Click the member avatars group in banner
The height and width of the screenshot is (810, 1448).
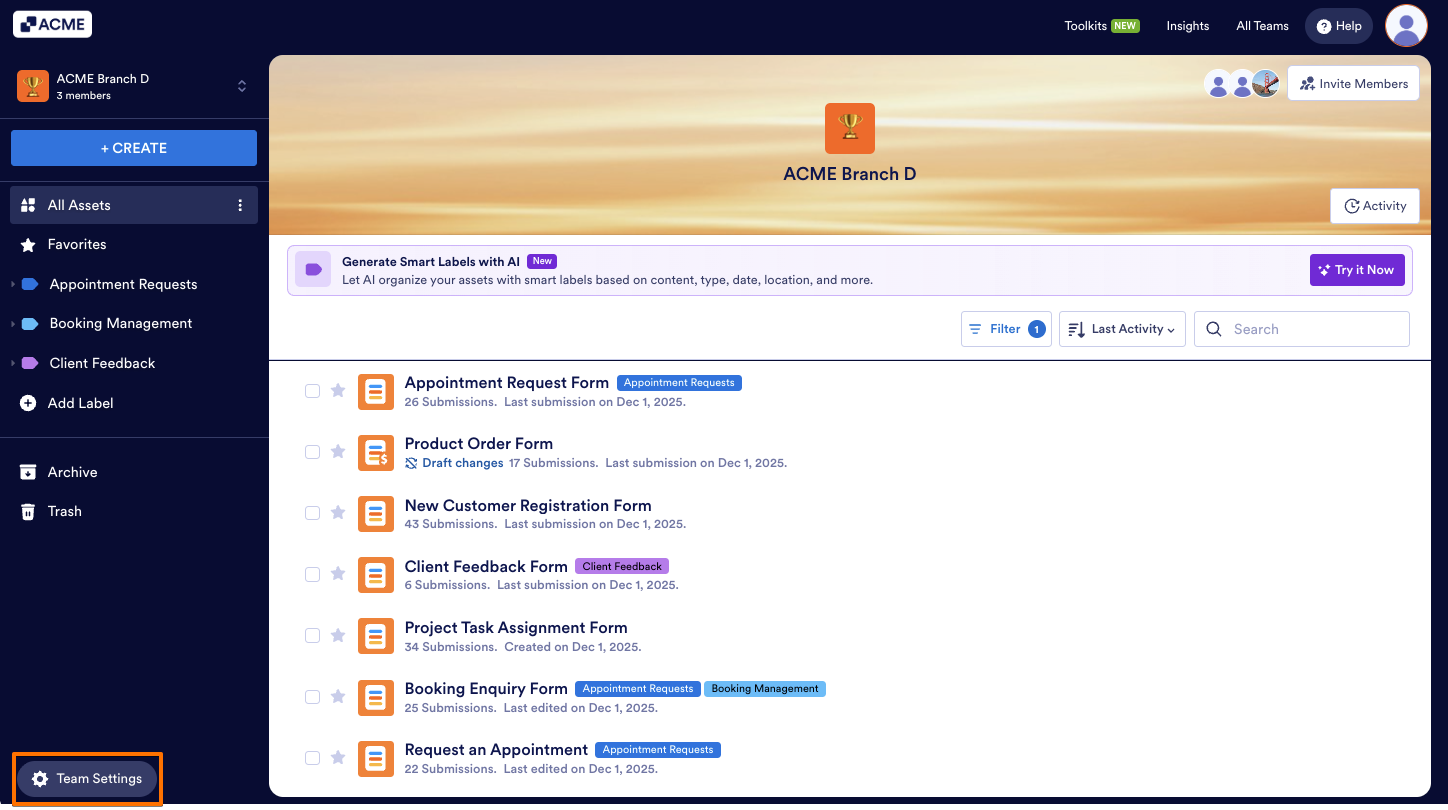(x=1242, y=84)
